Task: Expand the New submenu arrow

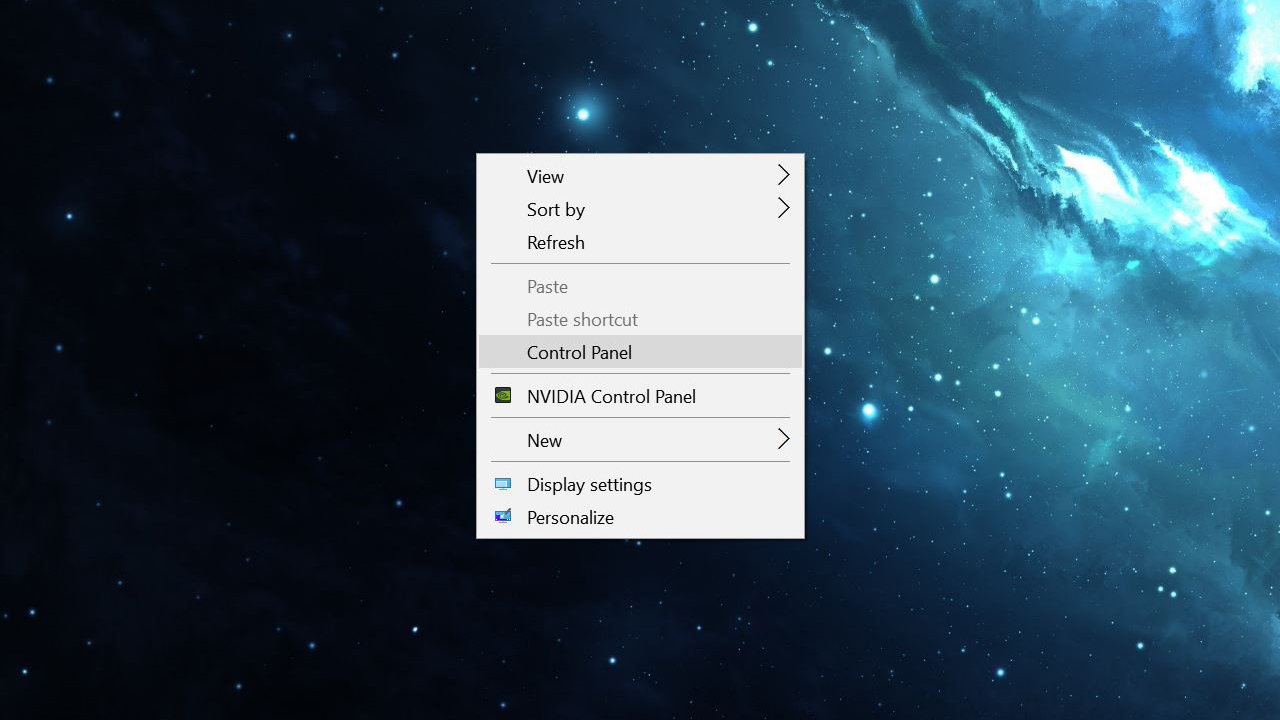Action: tap(783, 440)
